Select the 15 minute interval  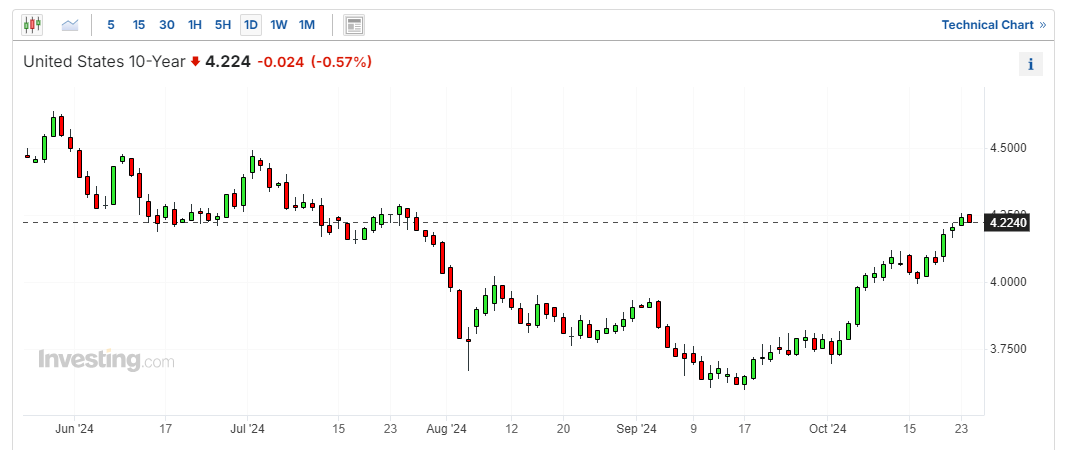(139, 25)
